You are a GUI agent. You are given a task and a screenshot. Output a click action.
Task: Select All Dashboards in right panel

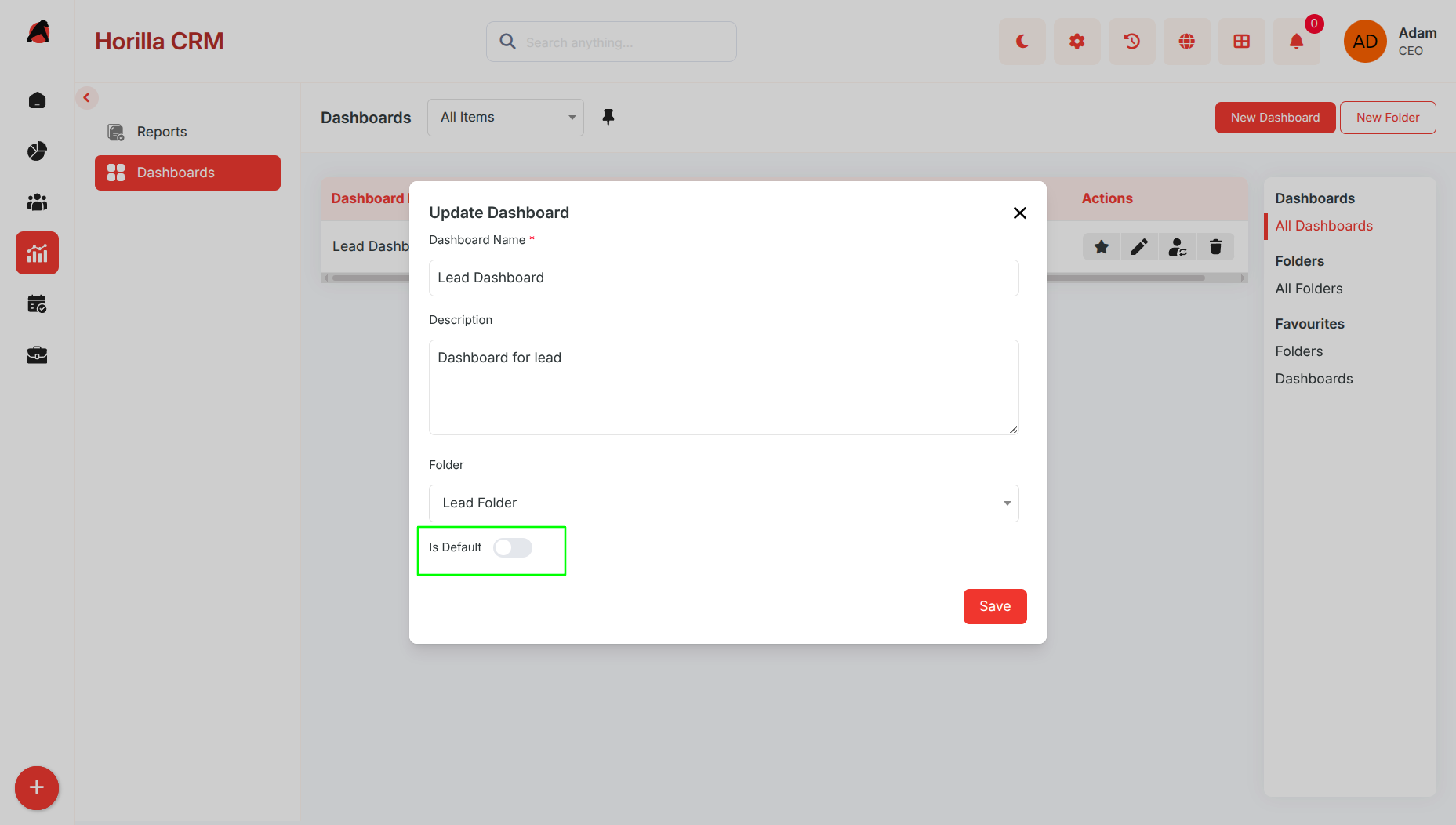click(x=1323, y=226)
